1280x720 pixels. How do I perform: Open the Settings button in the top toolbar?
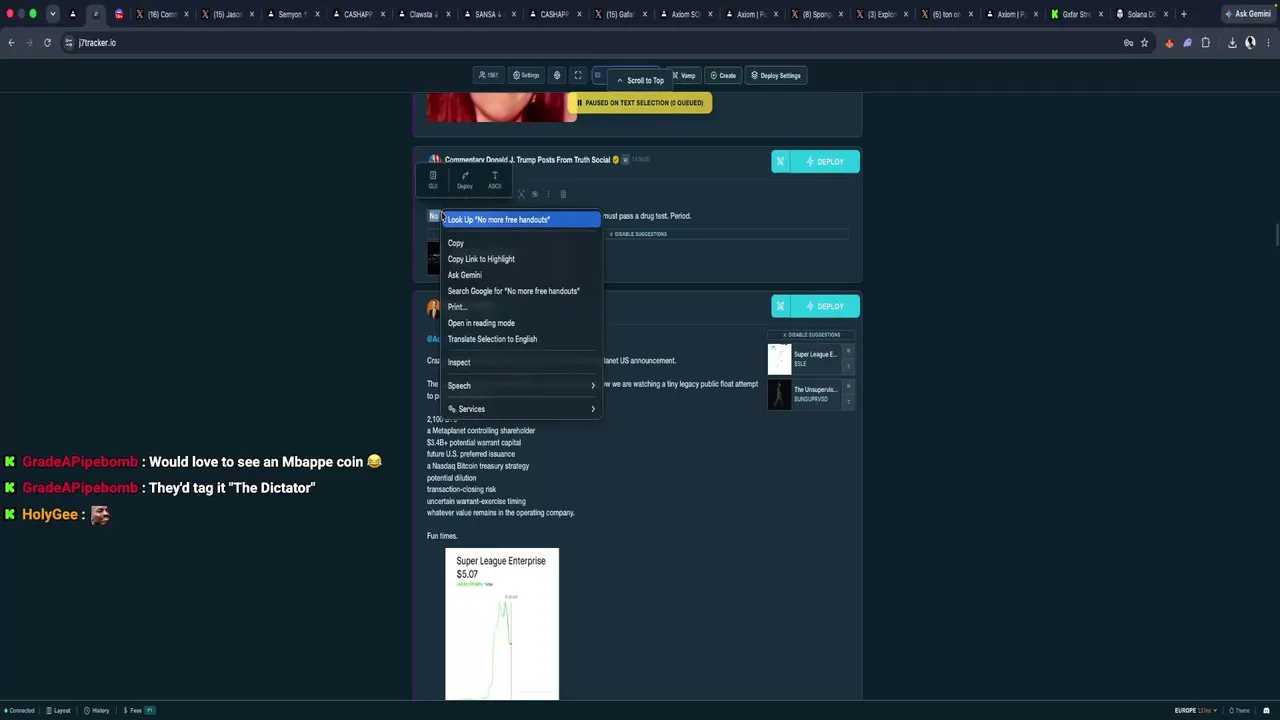[526, 75]
